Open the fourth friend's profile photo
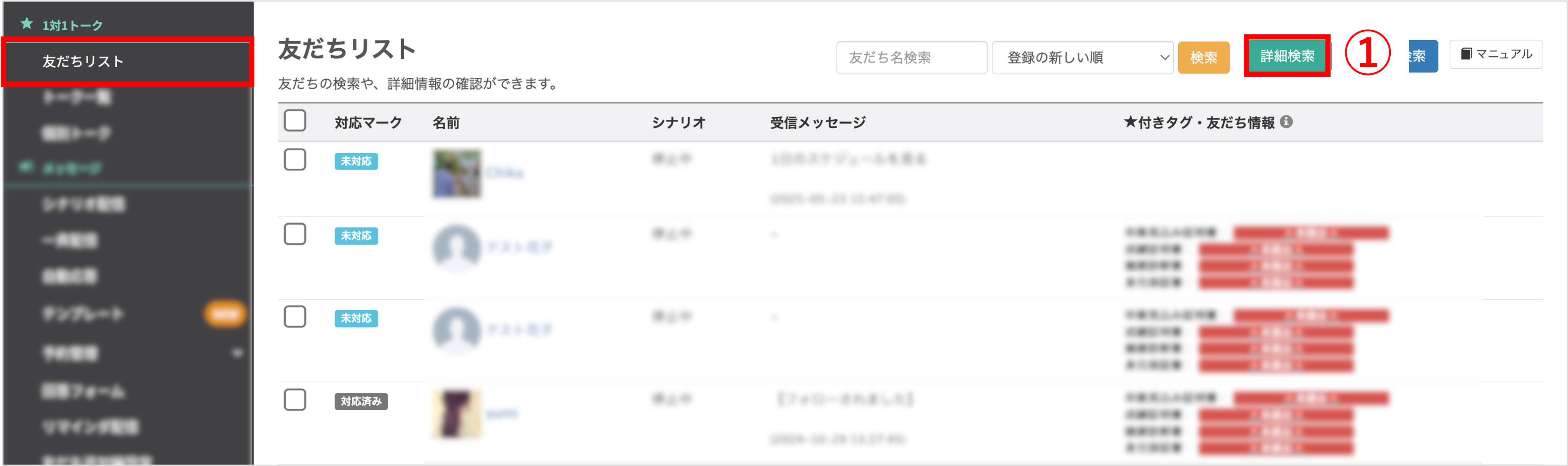 [x=457, y=414]
